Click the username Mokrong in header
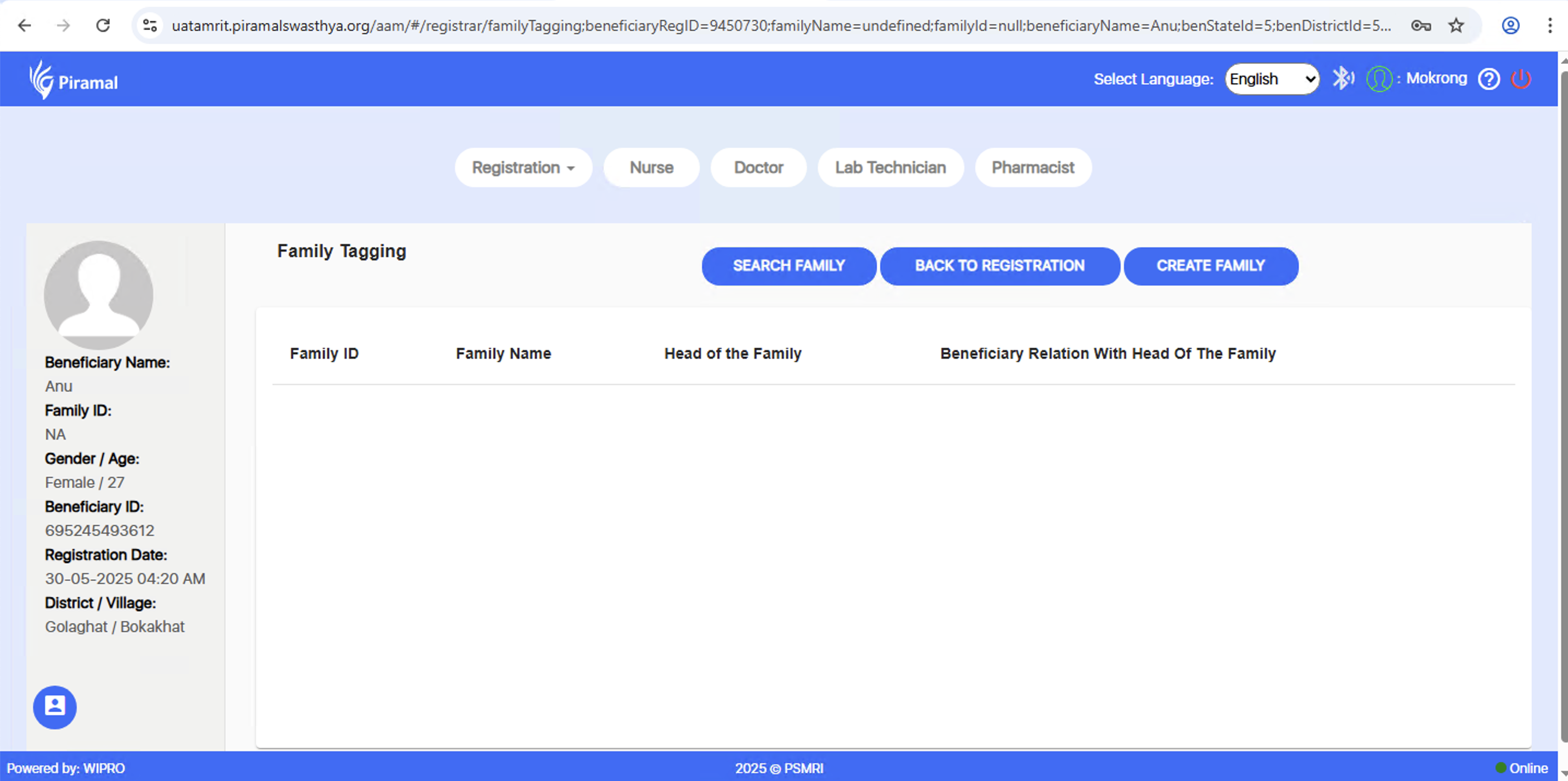Viewport: 1568px width, 781px height. coord(1437,79)
